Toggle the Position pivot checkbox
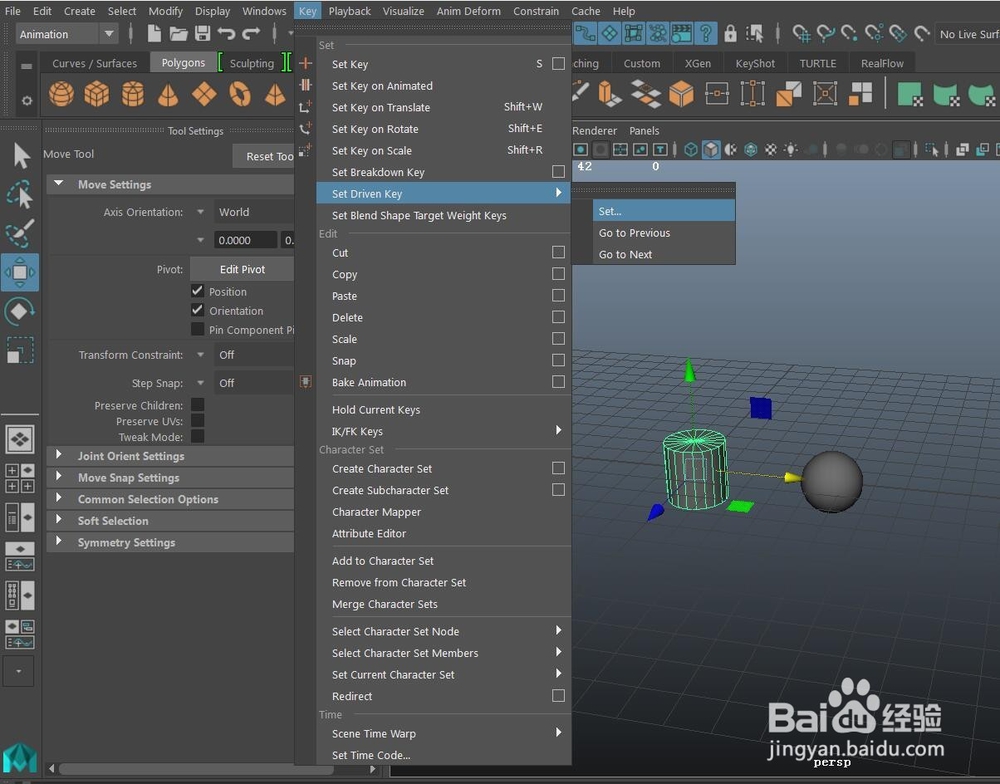The height and width of the screenshot is (784, 1000). point(198,291)
